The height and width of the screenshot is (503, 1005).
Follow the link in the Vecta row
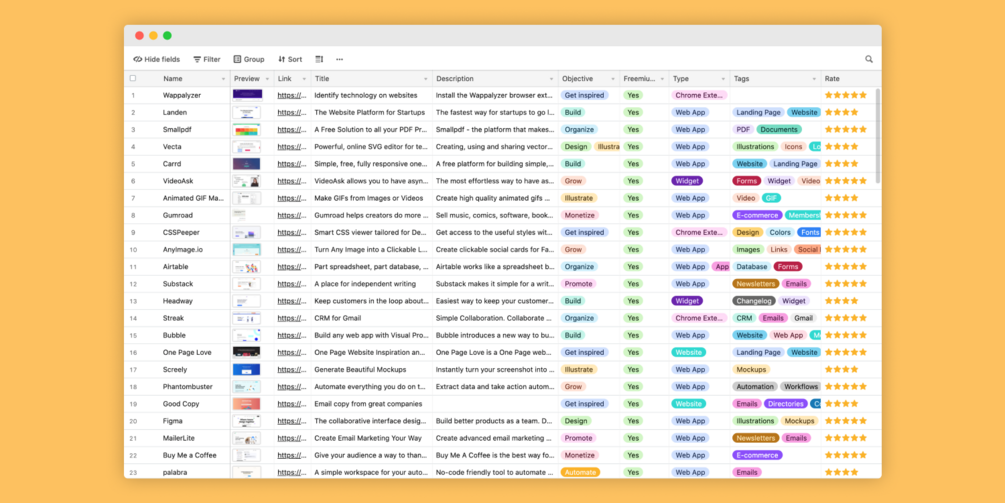tap(292, 147)
